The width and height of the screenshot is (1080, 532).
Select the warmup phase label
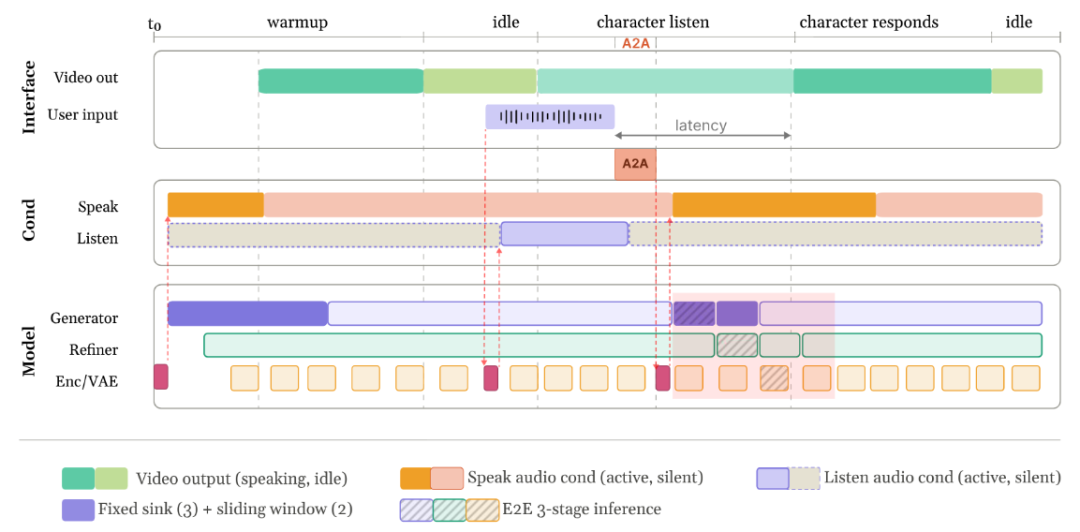297,22
